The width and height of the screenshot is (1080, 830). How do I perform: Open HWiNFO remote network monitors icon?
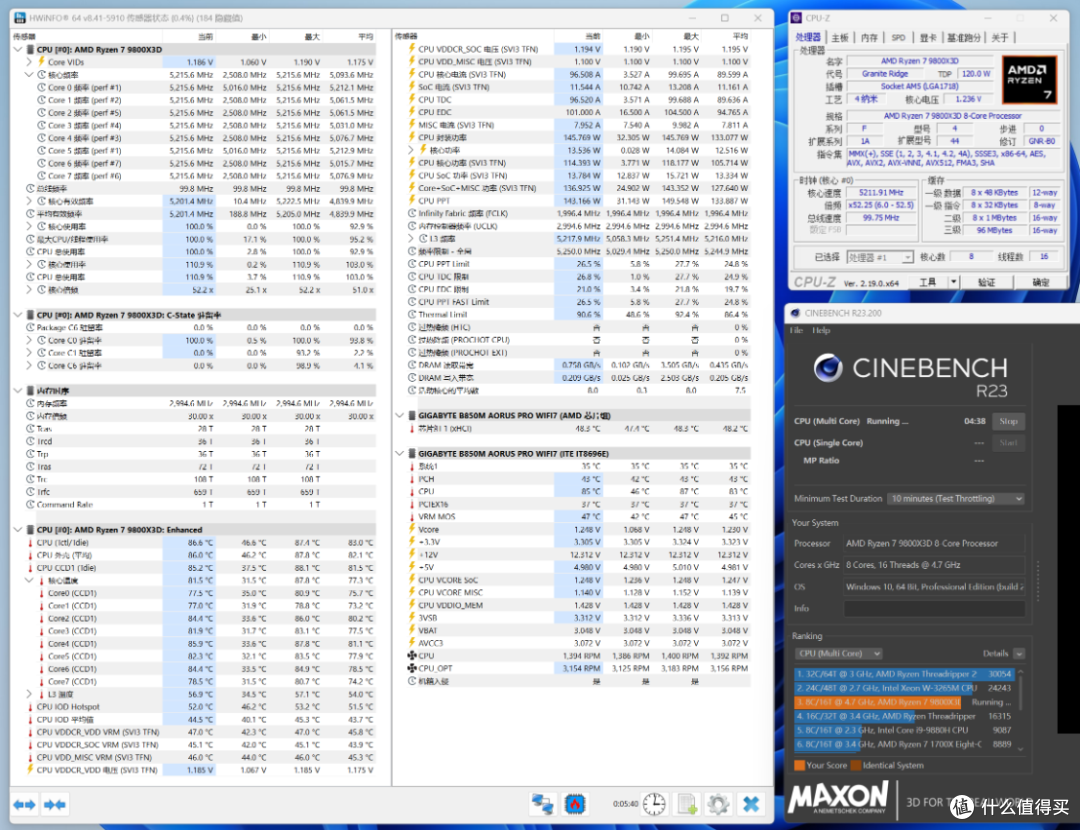coord(542,804)
